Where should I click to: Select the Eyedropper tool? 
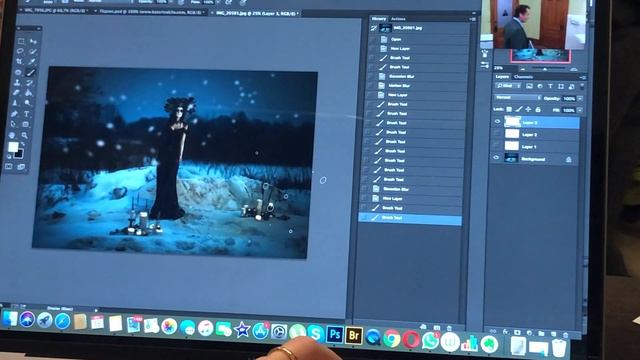pyautogui.click(x=31, y=62)
